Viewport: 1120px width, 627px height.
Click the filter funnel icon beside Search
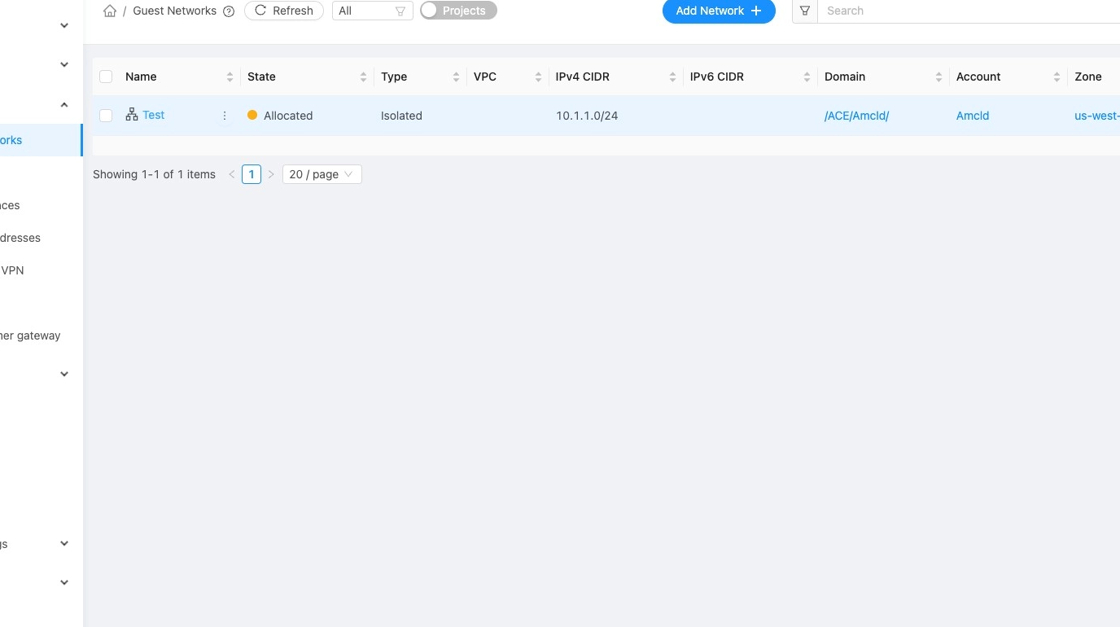(805, 11)
